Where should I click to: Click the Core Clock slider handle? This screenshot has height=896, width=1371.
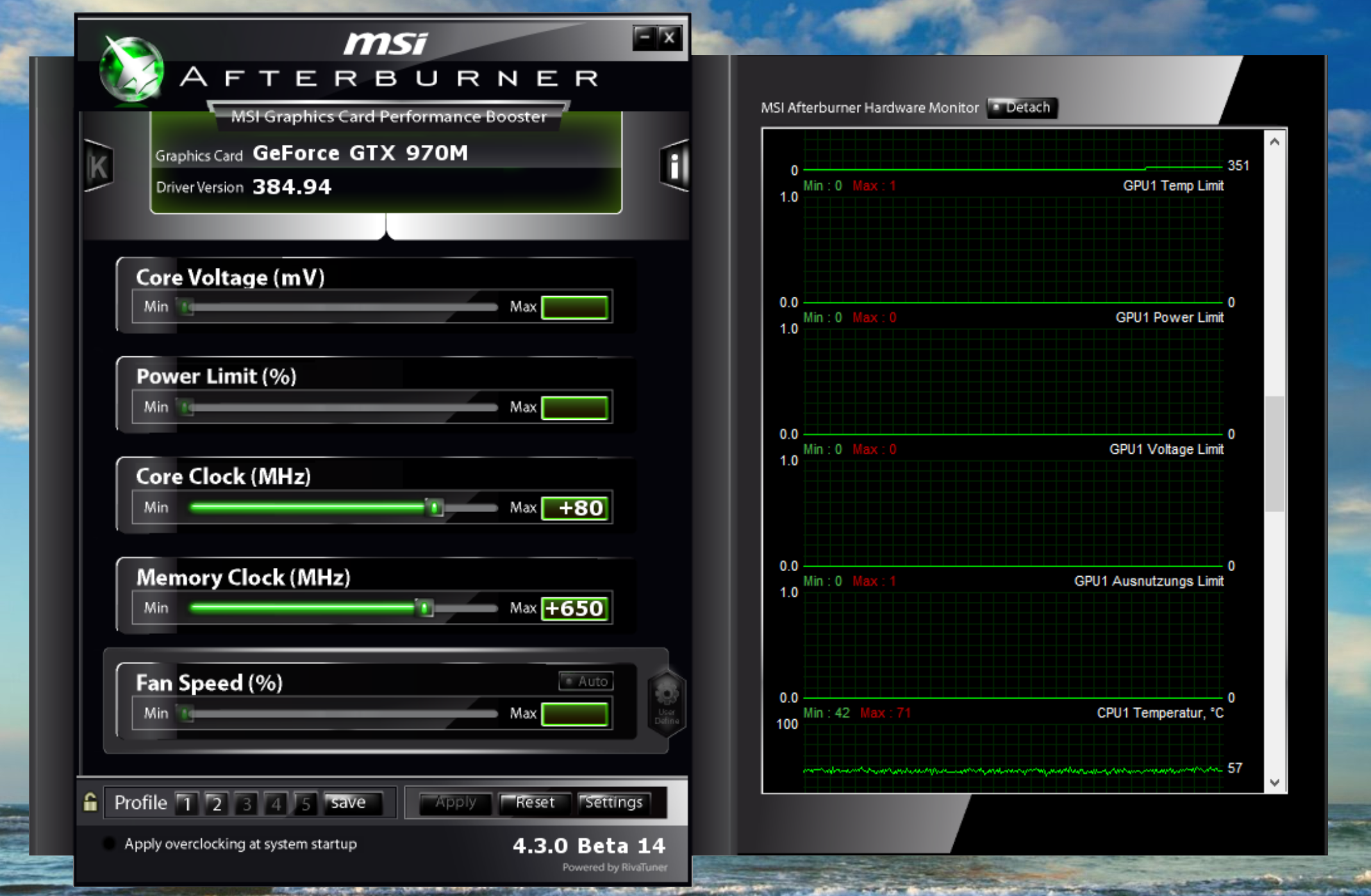[435, 508]
